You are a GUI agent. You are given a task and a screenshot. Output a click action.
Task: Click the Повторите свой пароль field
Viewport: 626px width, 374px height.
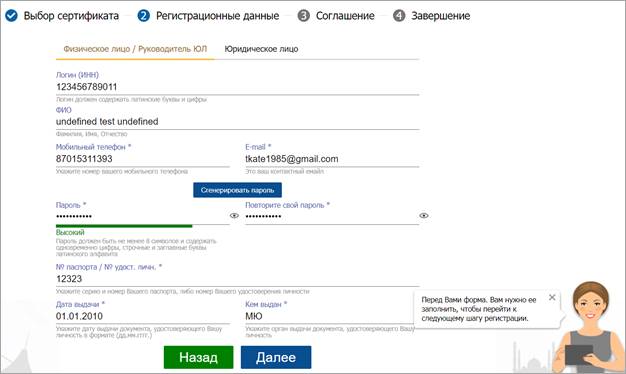click(332, 216)
